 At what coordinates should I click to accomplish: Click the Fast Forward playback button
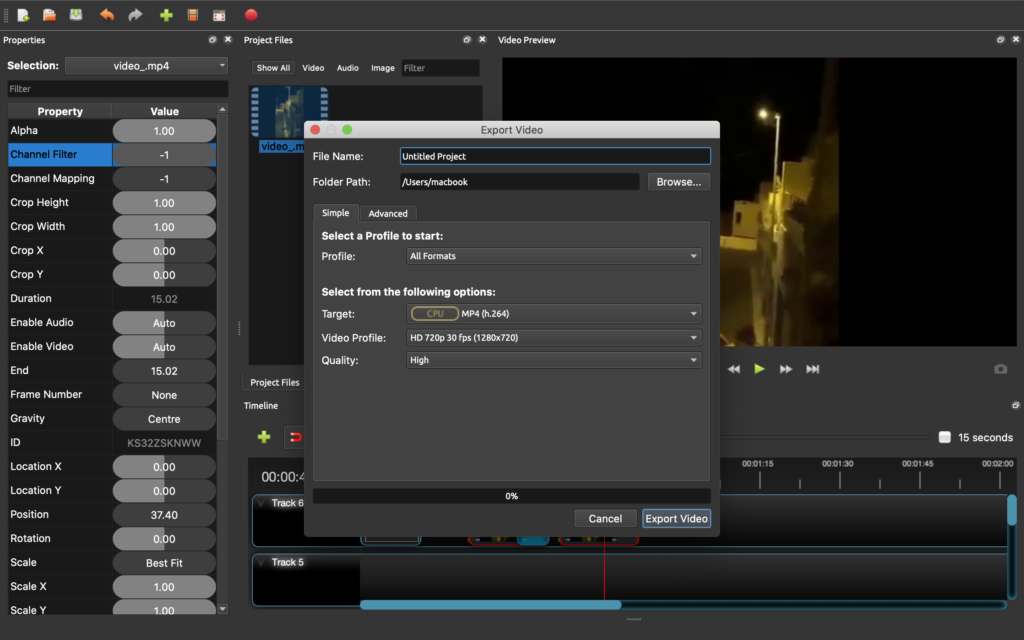click(786, 369)
